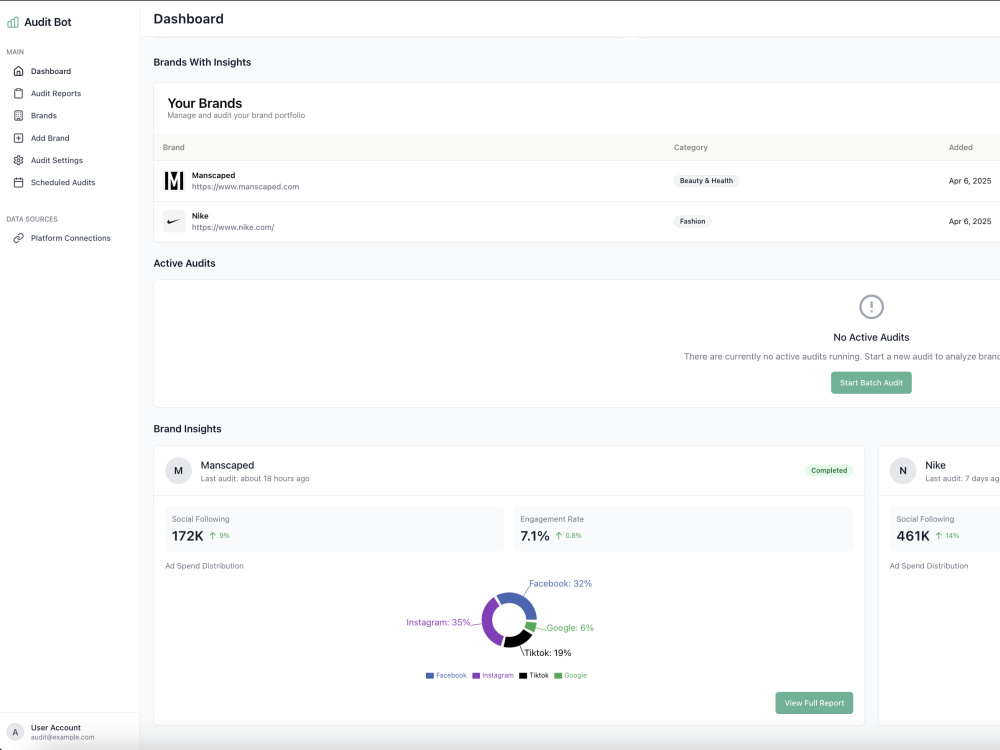Click Nike's Apr 6, 2025 date

tap(970, 221)
